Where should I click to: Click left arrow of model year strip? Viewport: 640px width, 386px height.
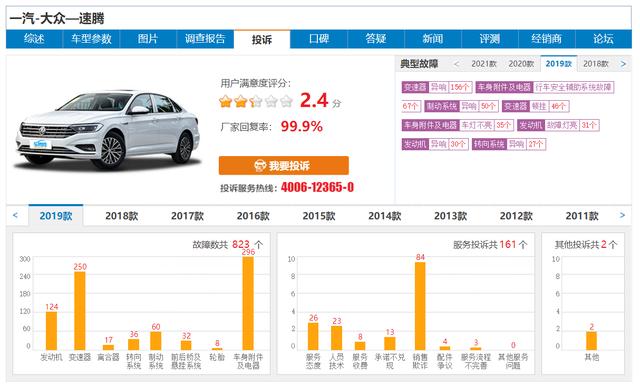[x=16, y=215]
